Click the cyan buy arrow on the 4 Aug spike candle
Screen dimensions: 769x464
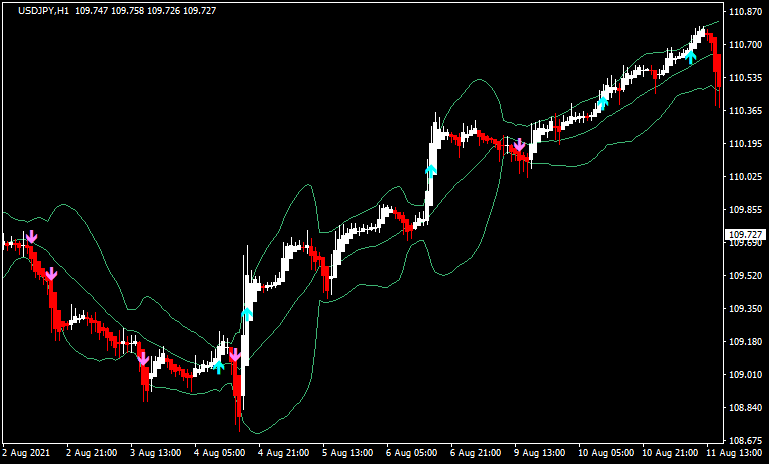[247, 314]
